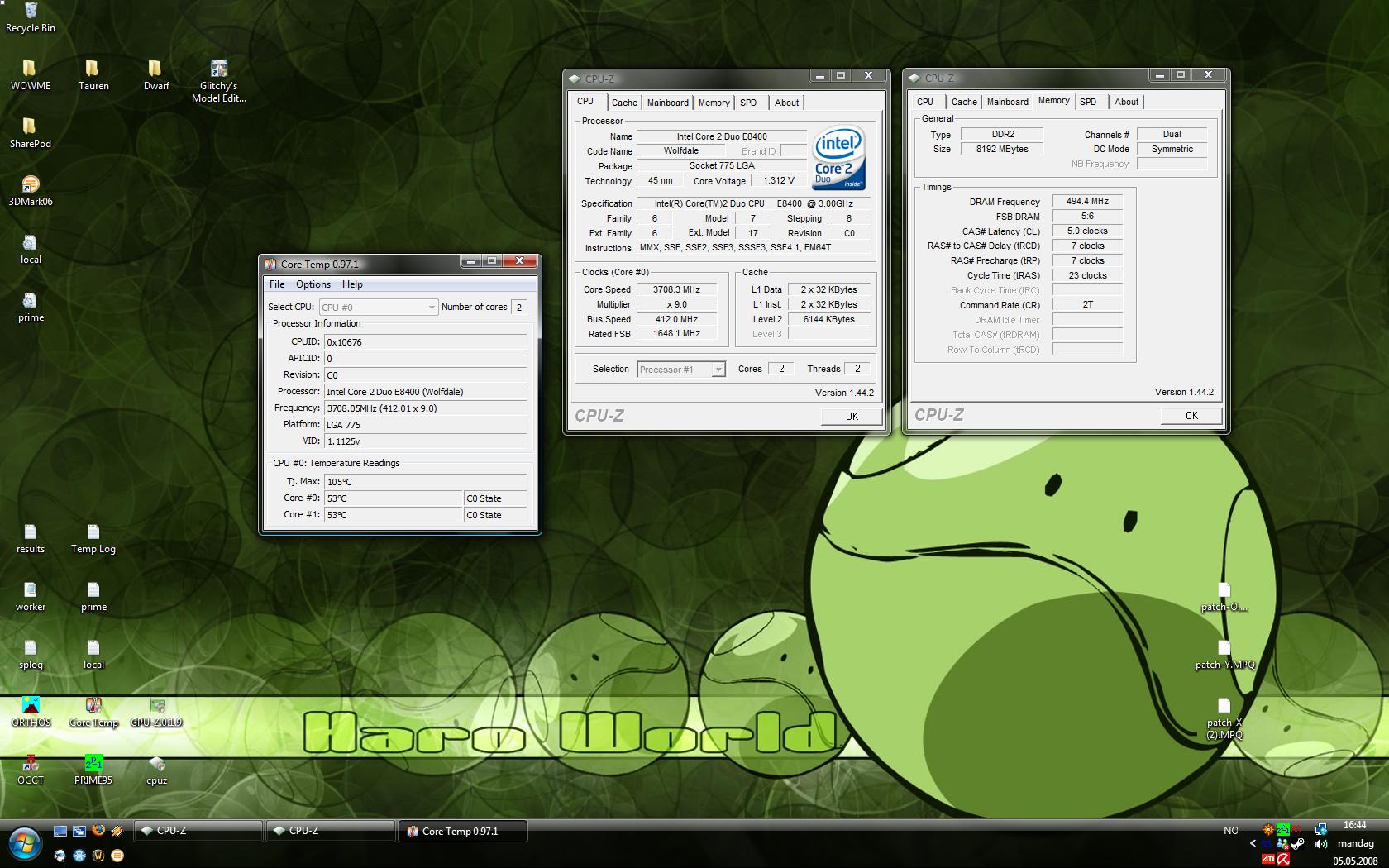Image resolution: width=1389 pixels, height=868 pixels.
Task: Click the network connection tray icon
Action: [1321, 829]
